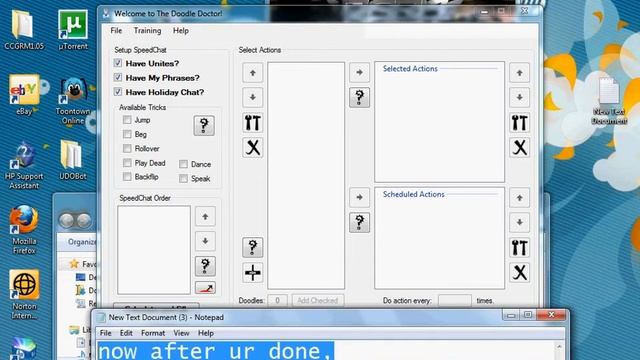The height and width of the screenshot is (360, 640).
Task: Select eBay desktop shortcut
Action: pyautogui.click(x=24, y=95)
